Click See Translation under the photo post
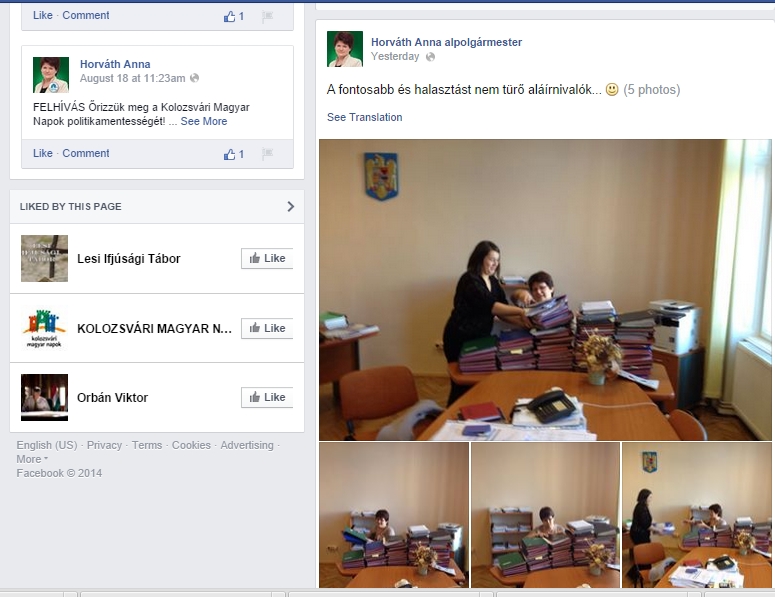The width and height of the screenshot is (775, 597). [364, 117]
